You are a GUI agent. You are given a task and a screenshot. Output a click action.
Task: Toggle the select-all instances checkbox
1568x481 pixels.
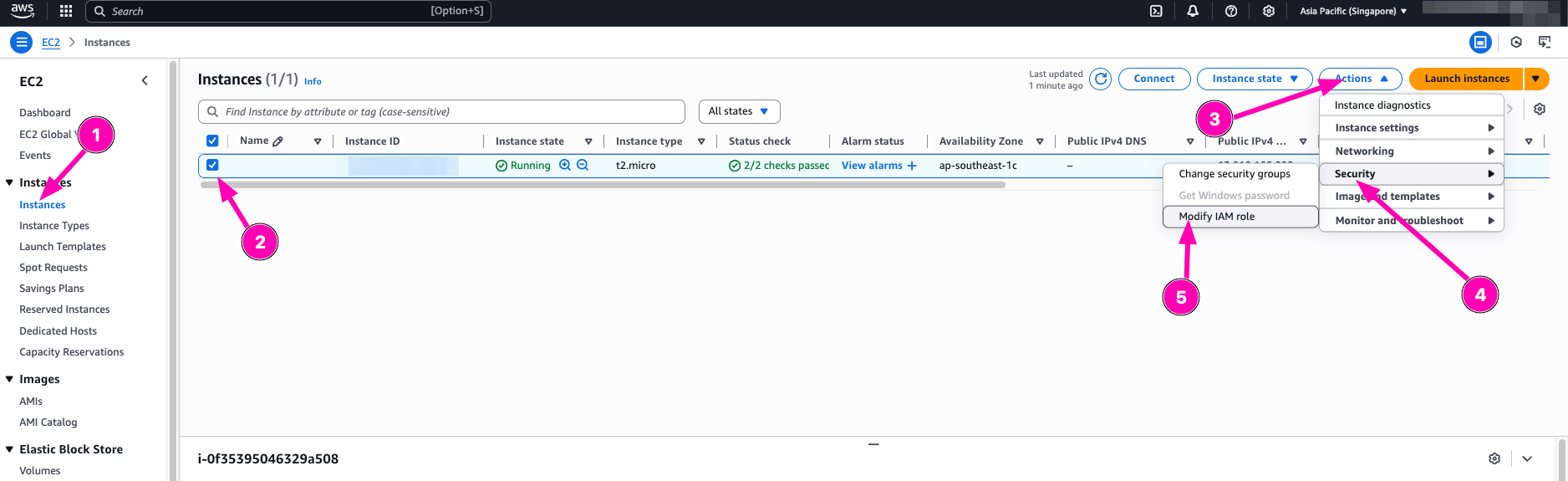212,141
